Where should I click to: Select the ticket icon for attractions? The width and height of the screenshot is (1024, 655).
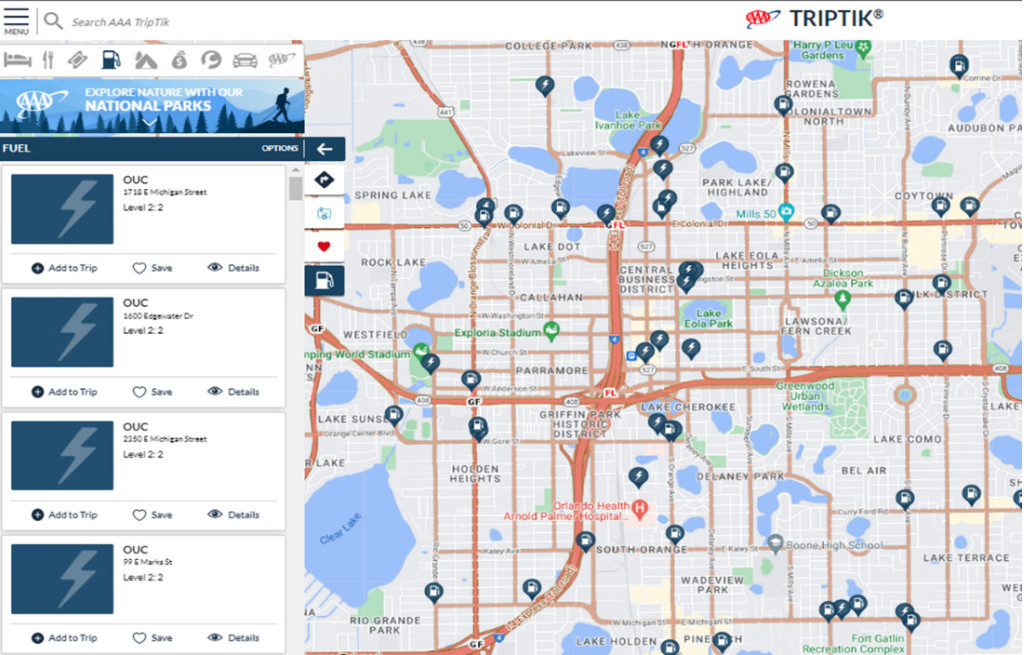(x=78, y=58)
